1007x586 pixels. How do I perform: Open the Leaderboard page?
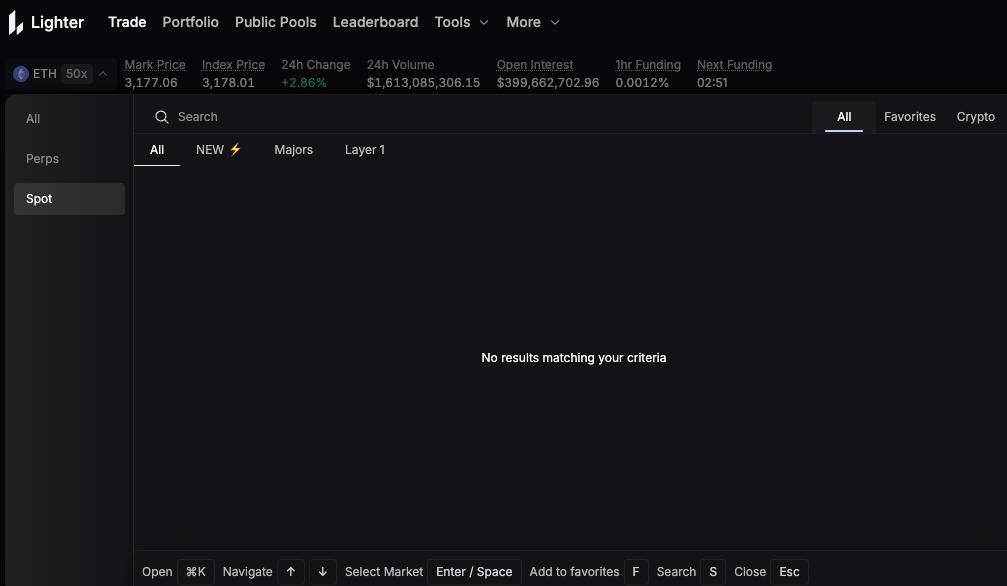375,22
